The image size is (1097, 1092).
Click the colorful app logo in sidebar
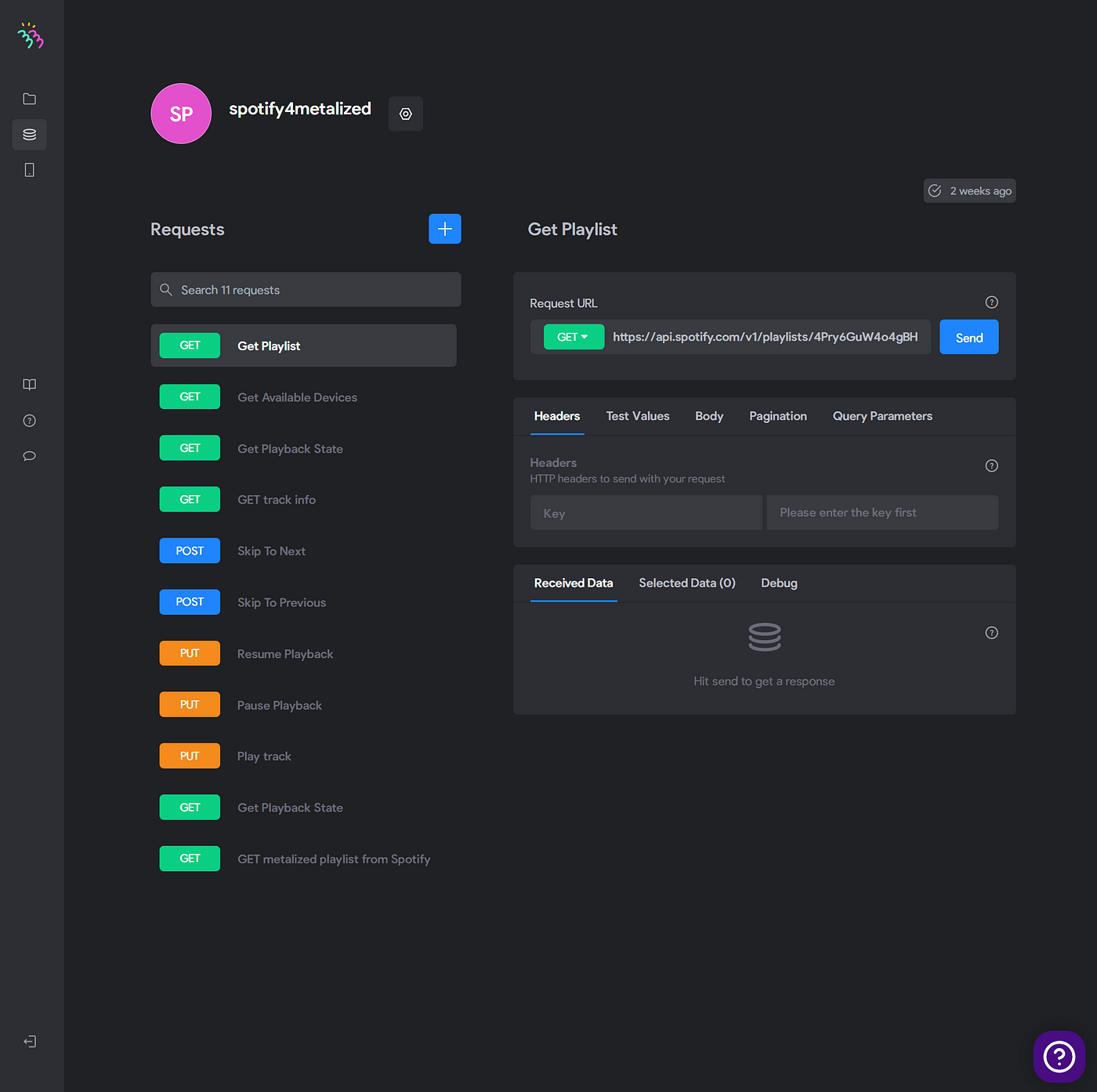[31, 35]
